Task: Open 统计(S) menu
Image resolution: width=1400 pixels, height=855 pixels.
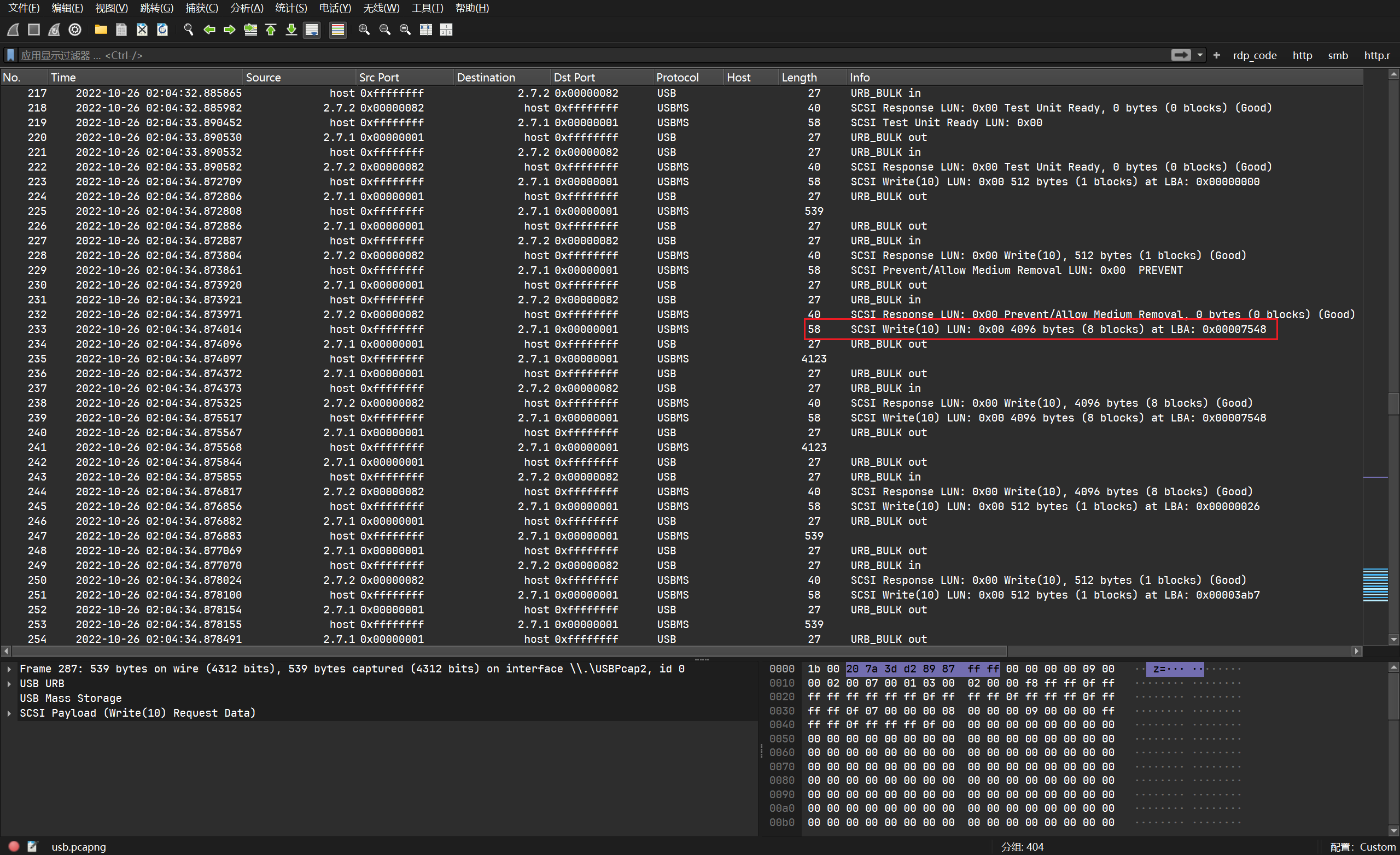Action: 291,8
